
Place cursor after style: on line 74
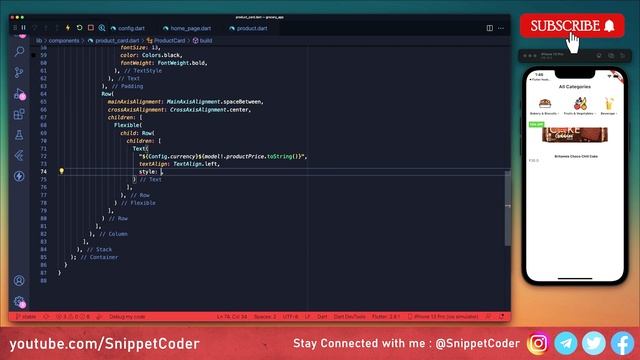point(161,172)
